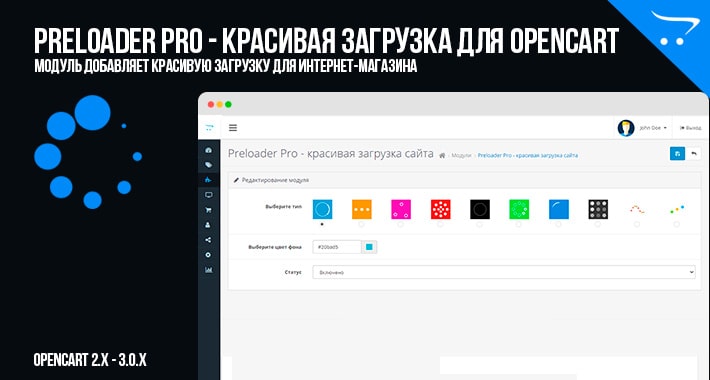Click the blue Save button icon

(677, 154)
